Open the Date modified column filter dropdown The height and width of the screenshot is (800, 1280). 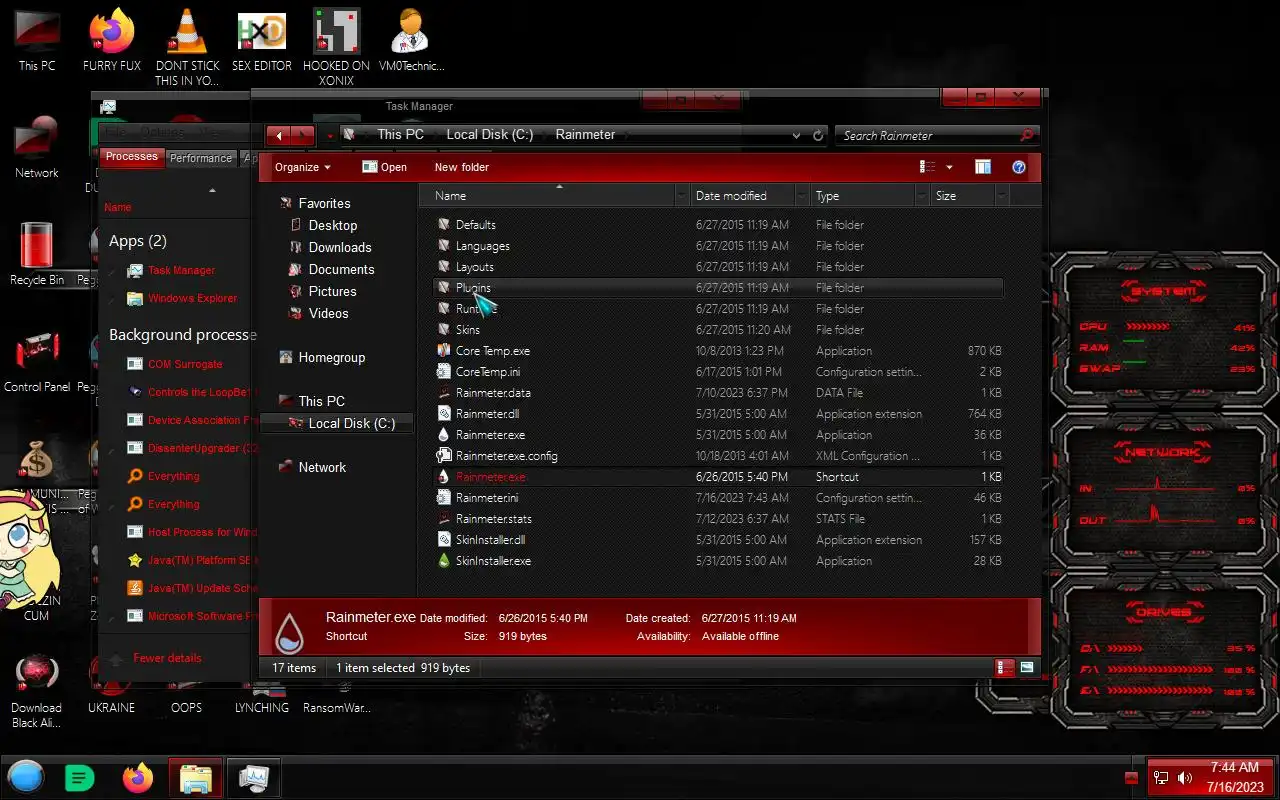801,196
